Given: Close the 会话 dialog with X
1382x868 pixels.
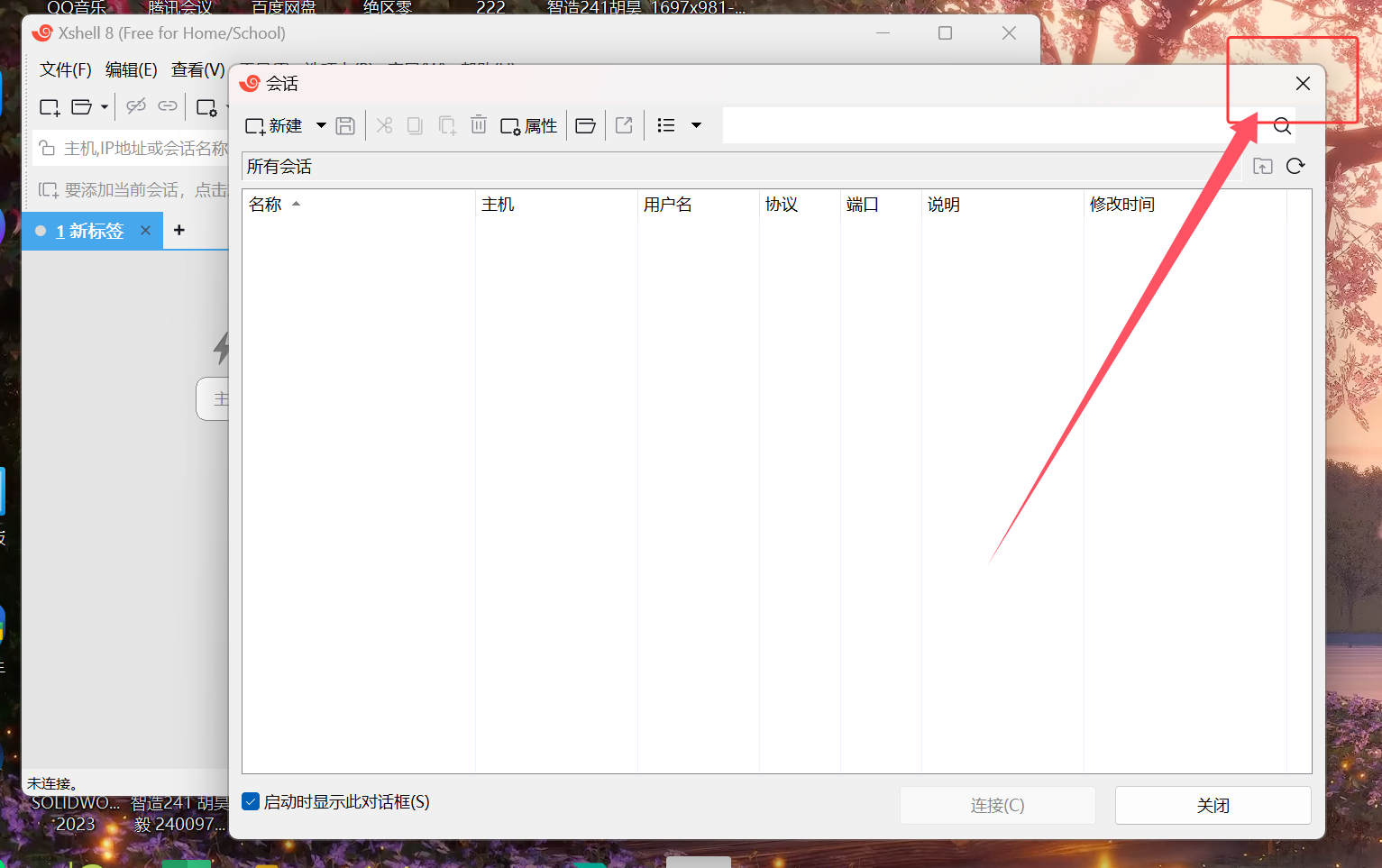Looking at the screenshot, I should (x=1303, y=84).
